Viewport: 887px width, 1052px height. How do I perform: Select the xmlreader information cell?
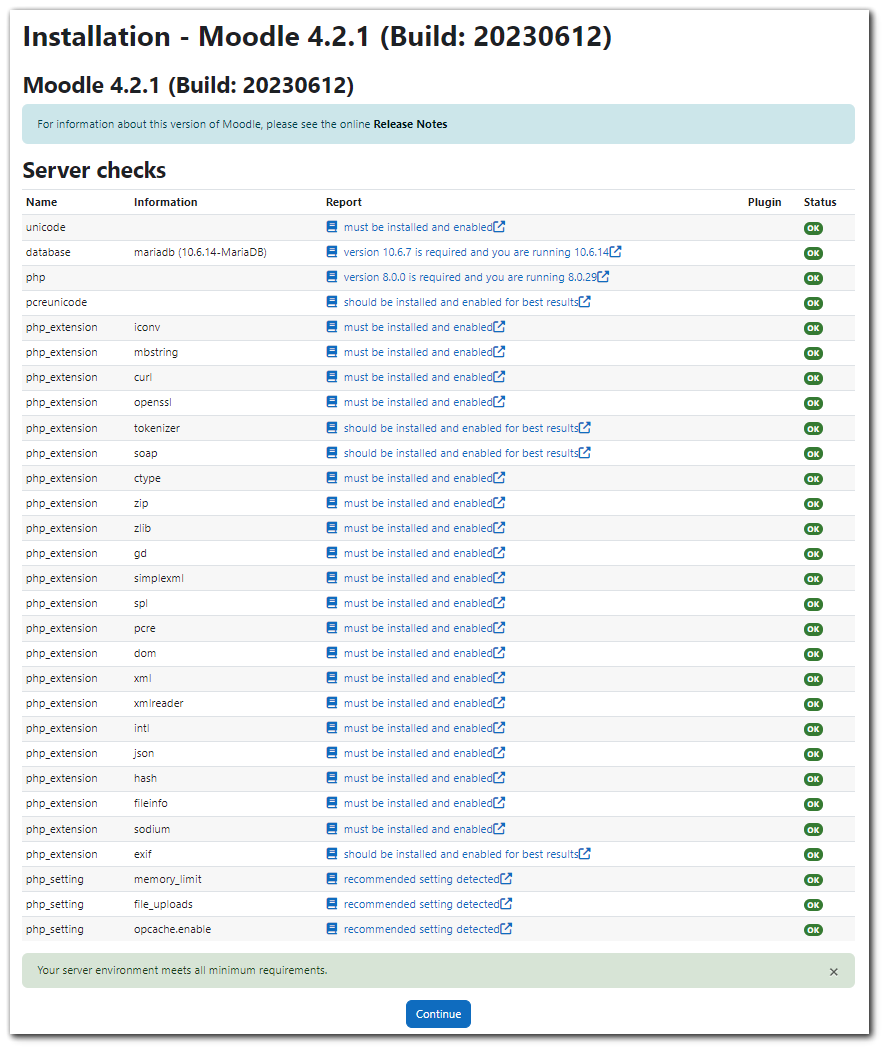coord(158,703)
